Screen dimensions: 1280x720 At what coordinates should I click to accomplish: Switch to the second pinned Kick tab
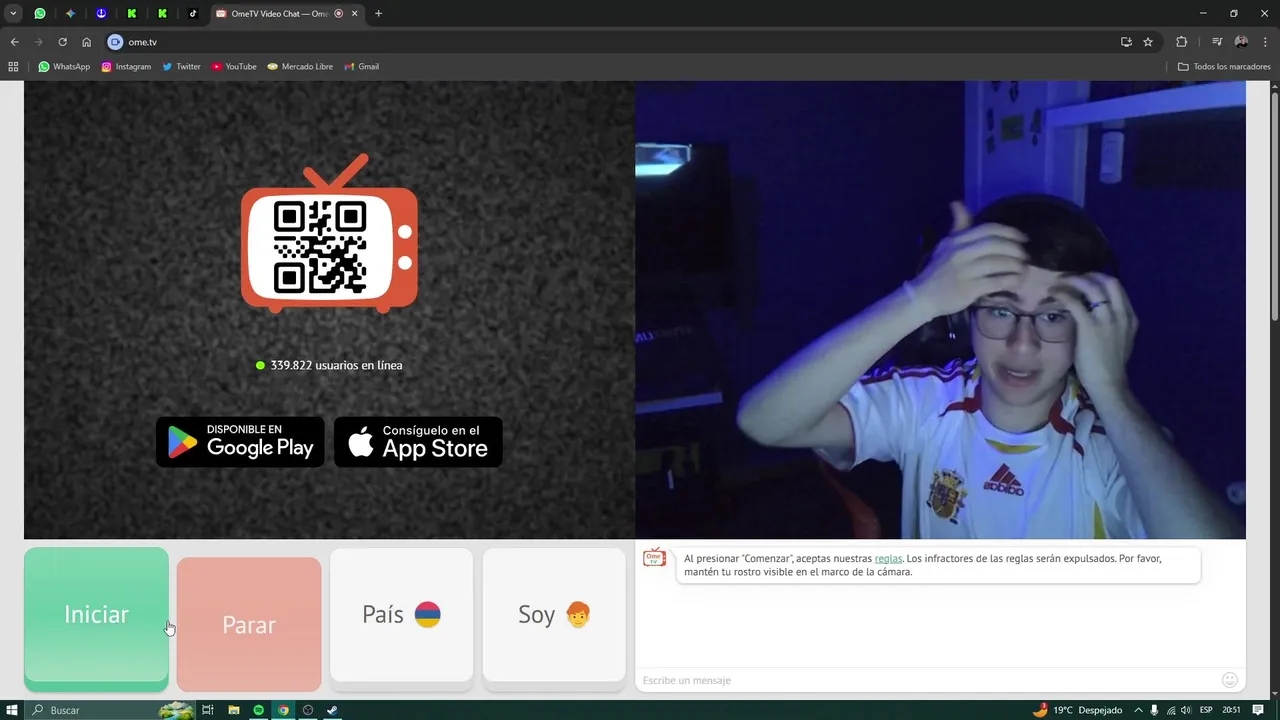click(162, 14)
